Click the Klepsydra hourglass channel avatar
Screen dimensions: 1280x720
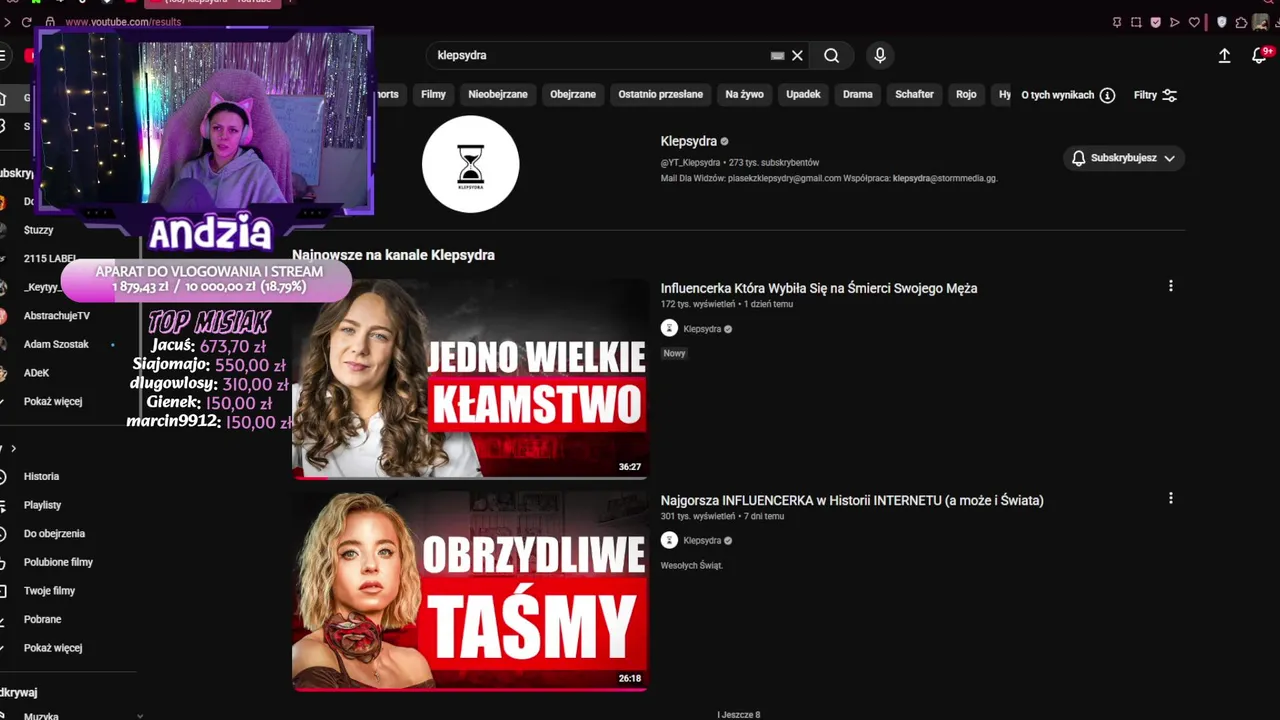pos(470,164)
